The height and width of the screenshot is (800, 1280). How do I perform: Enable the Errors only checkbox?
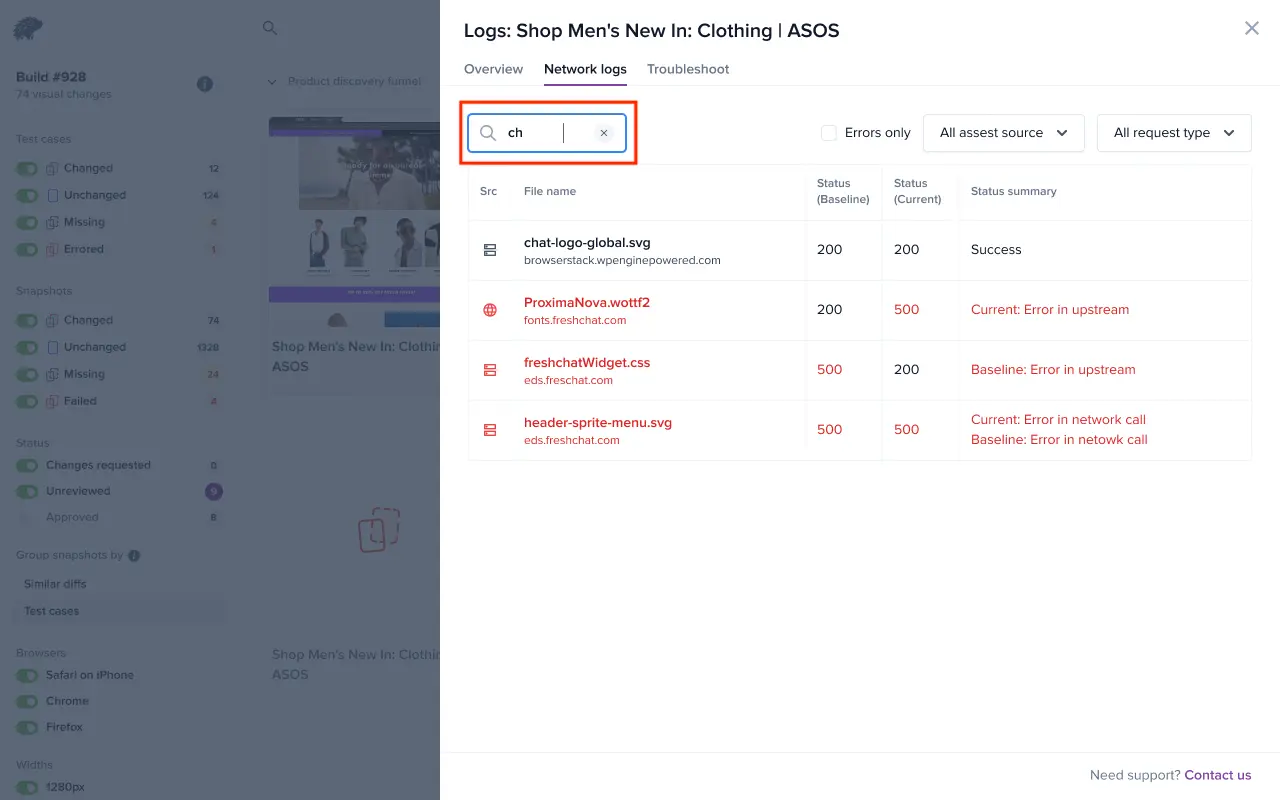(828, 133)
